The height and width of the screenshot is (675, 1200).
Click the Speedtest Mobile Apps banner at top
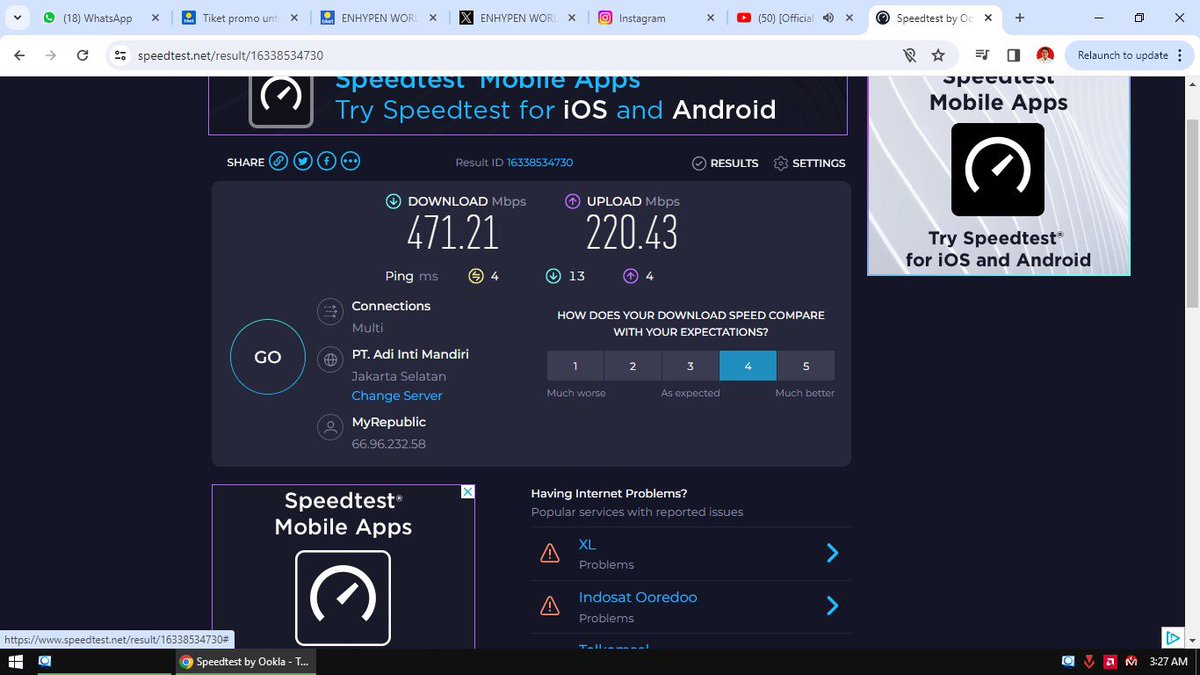click(x=528, y=104)
